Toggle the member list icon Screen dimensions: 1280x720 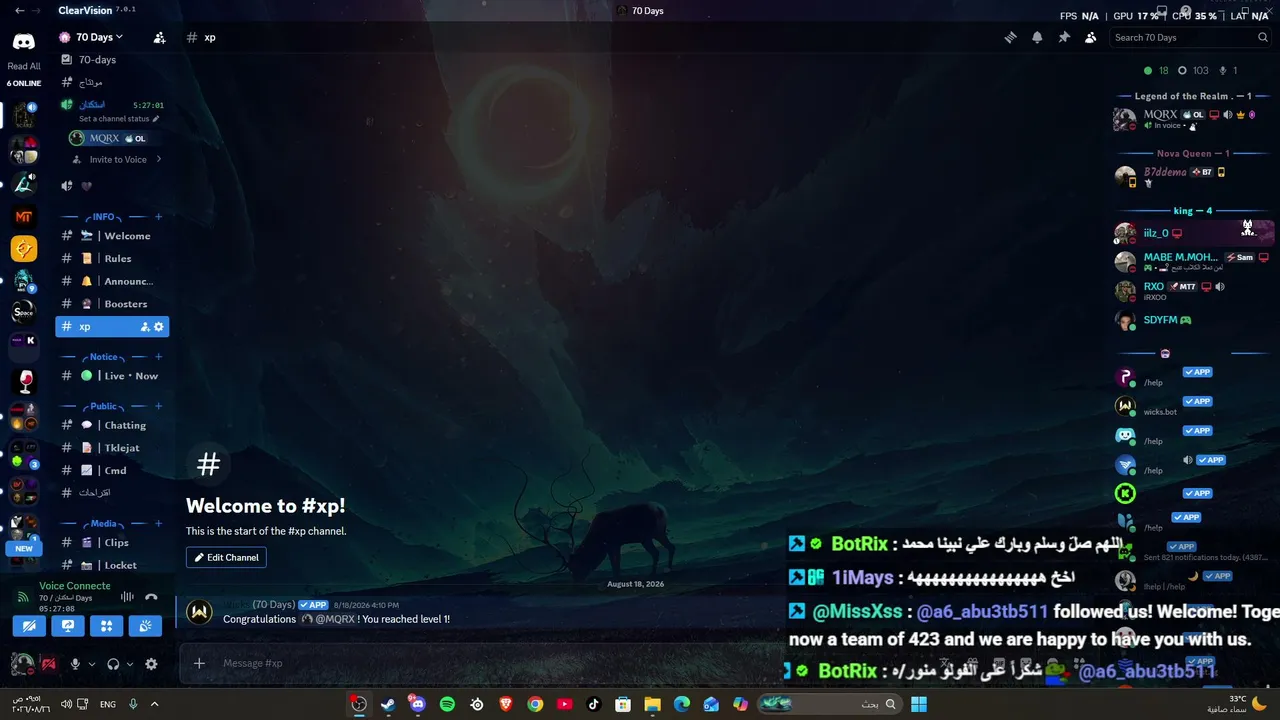coord(1091,37)
